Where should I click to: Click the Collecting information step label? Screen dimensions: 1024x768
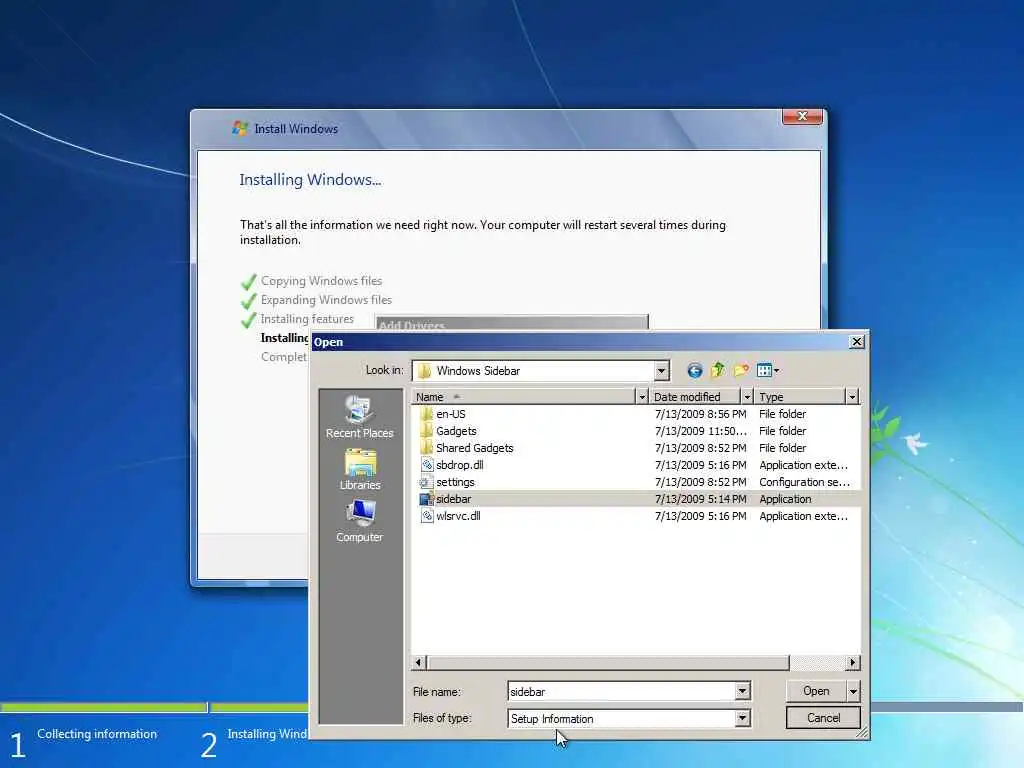(97, 734)
